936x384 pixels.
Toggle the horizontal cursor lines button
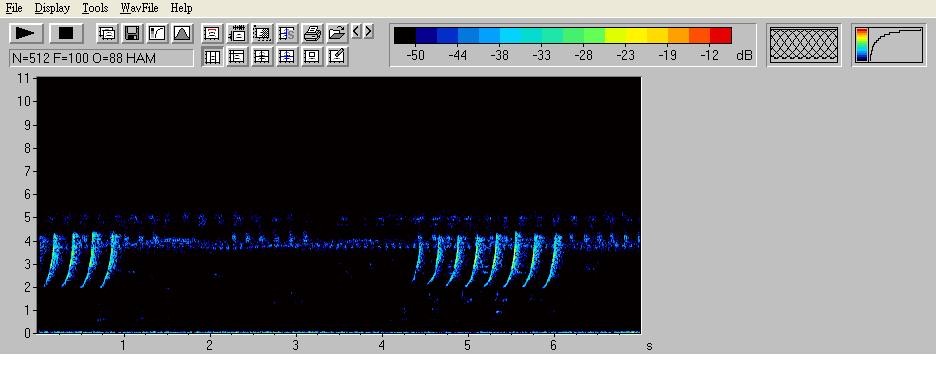(237, 57)
